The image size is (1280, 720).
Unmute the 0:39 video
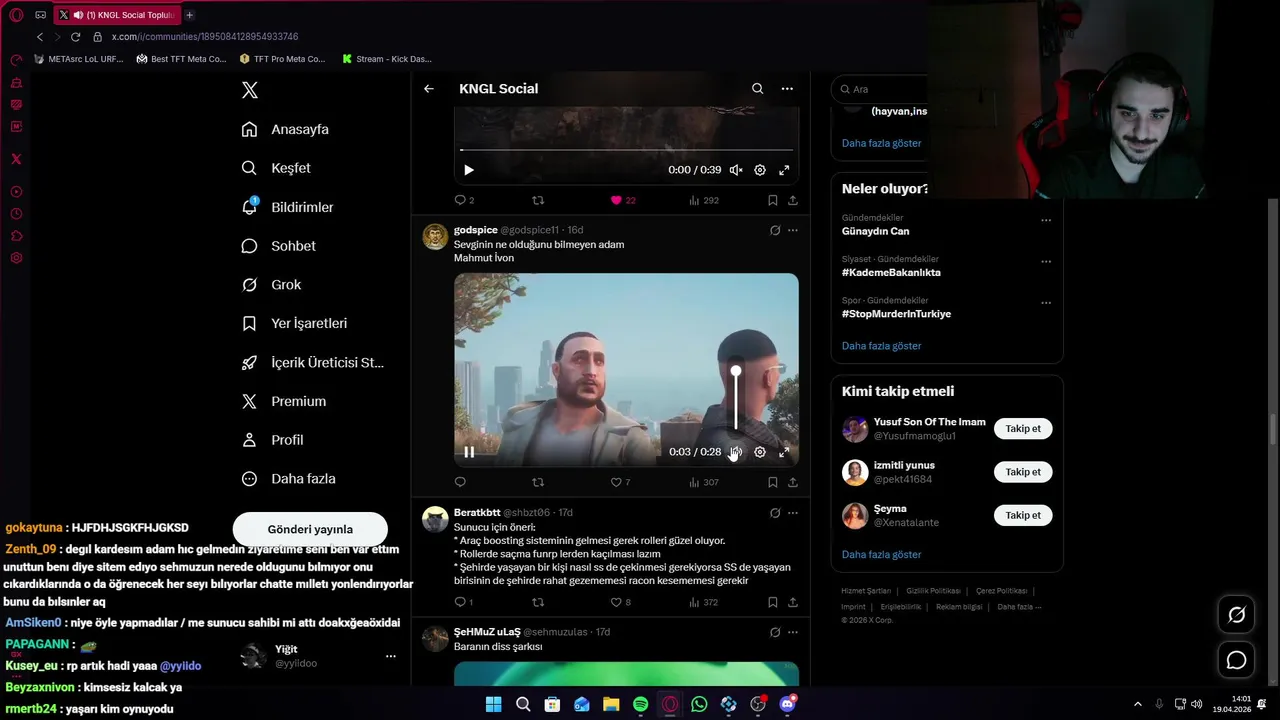click(x=736, y=170)
